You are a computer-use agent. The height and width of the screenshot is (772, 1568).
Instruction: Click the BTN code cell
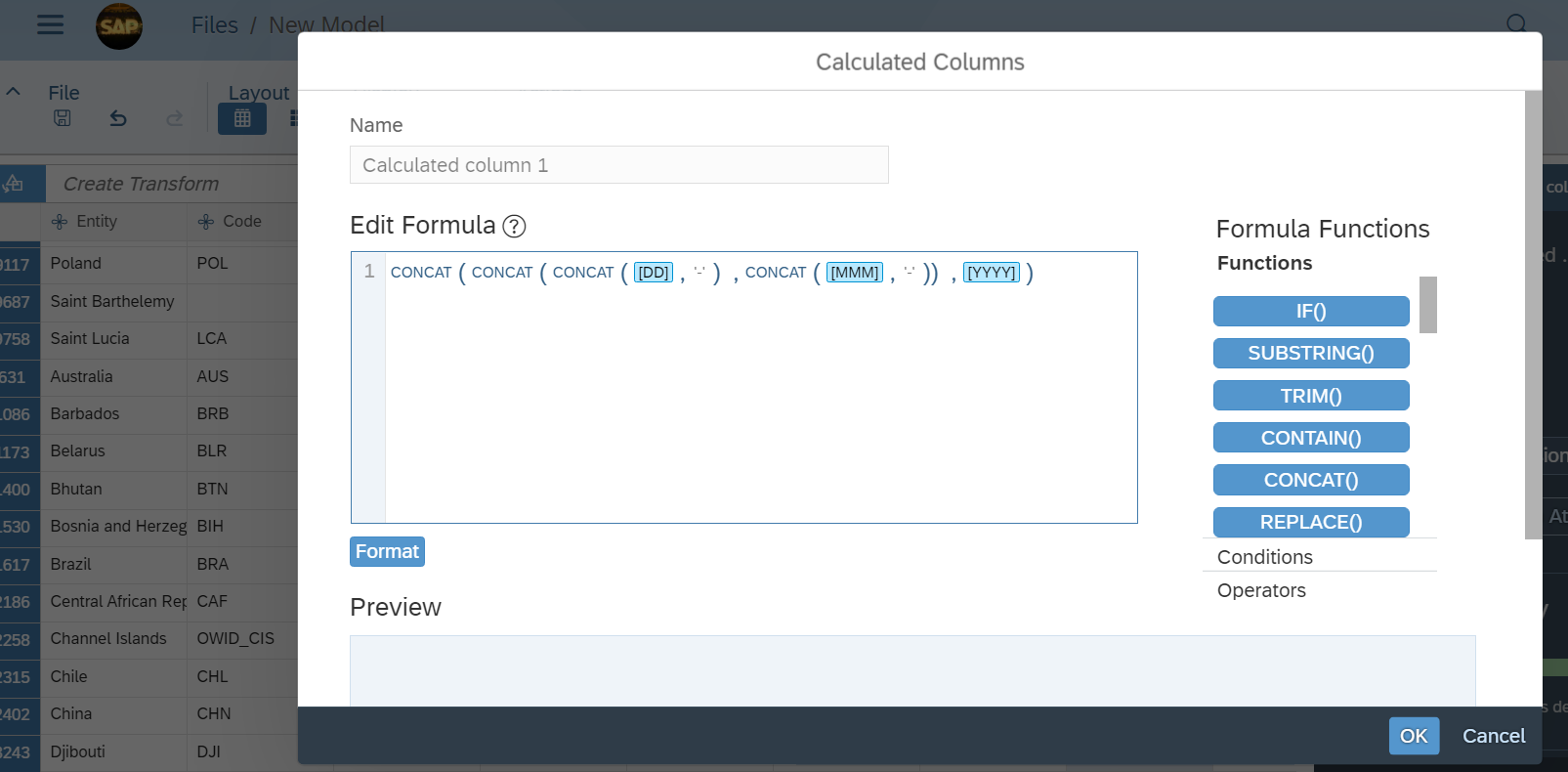pyautogui.click(x=242, y=490)
